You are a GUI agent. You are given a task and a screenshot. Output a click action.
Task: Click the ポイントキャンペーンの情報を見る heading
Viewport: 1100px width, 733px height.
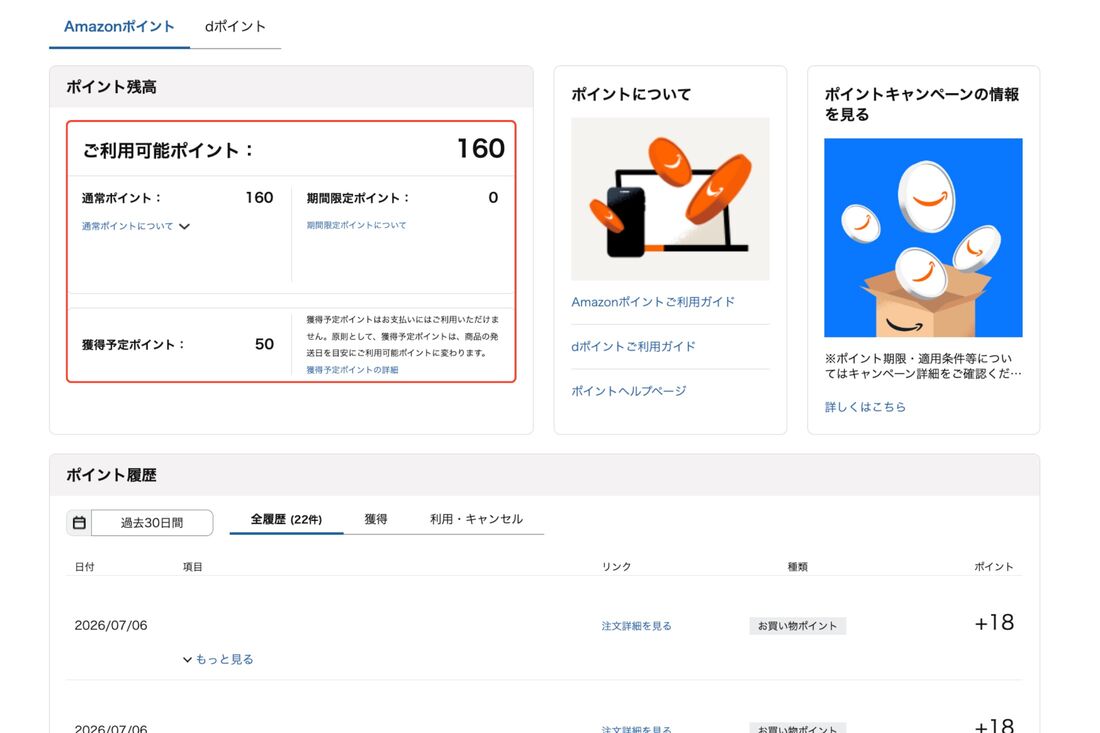922,105
